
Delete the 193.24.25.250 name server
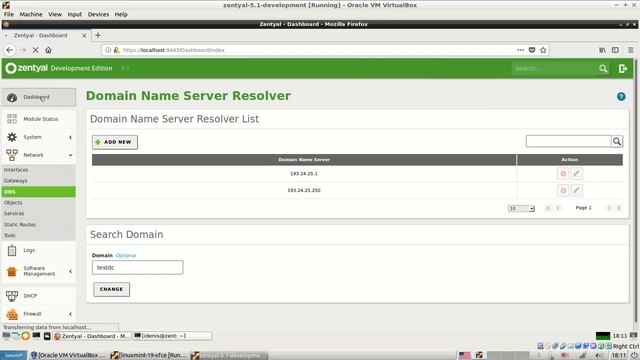click(563, 190)
